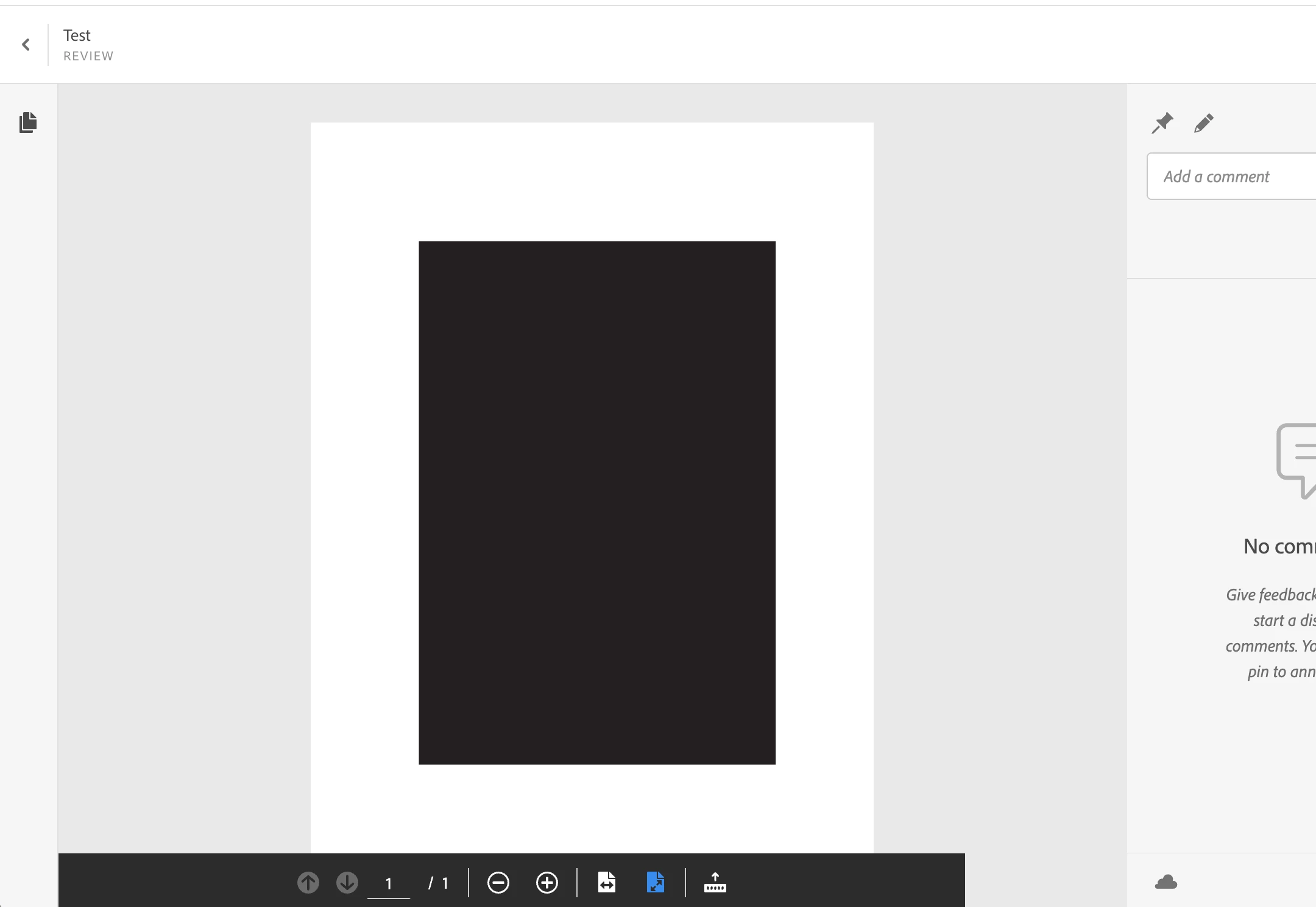Click the total page count indicator
1316x907 pixels.
click(x=439, y=883)
